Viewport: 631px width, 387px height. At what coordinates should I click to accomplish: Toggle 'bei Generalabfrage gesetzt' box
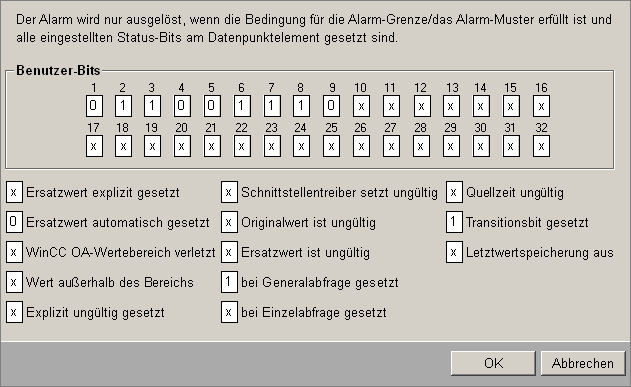[229, 282]
